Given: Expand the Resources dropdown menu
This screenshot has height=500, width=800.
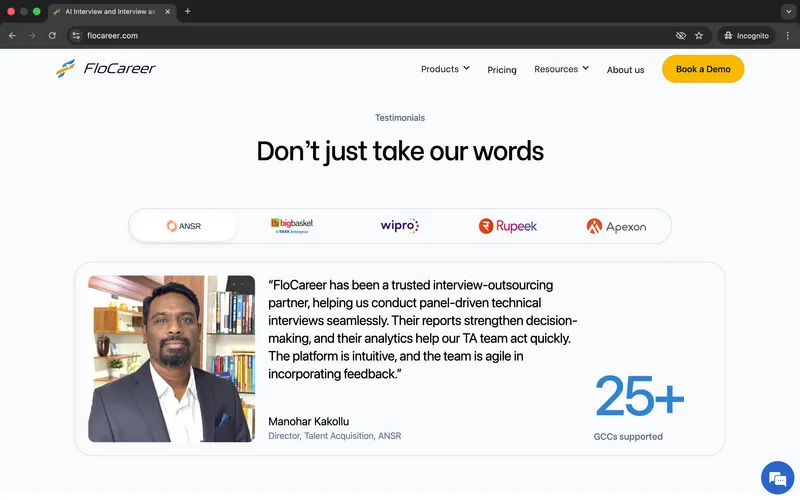Looking at the screenshot, I should coord(561,69).
